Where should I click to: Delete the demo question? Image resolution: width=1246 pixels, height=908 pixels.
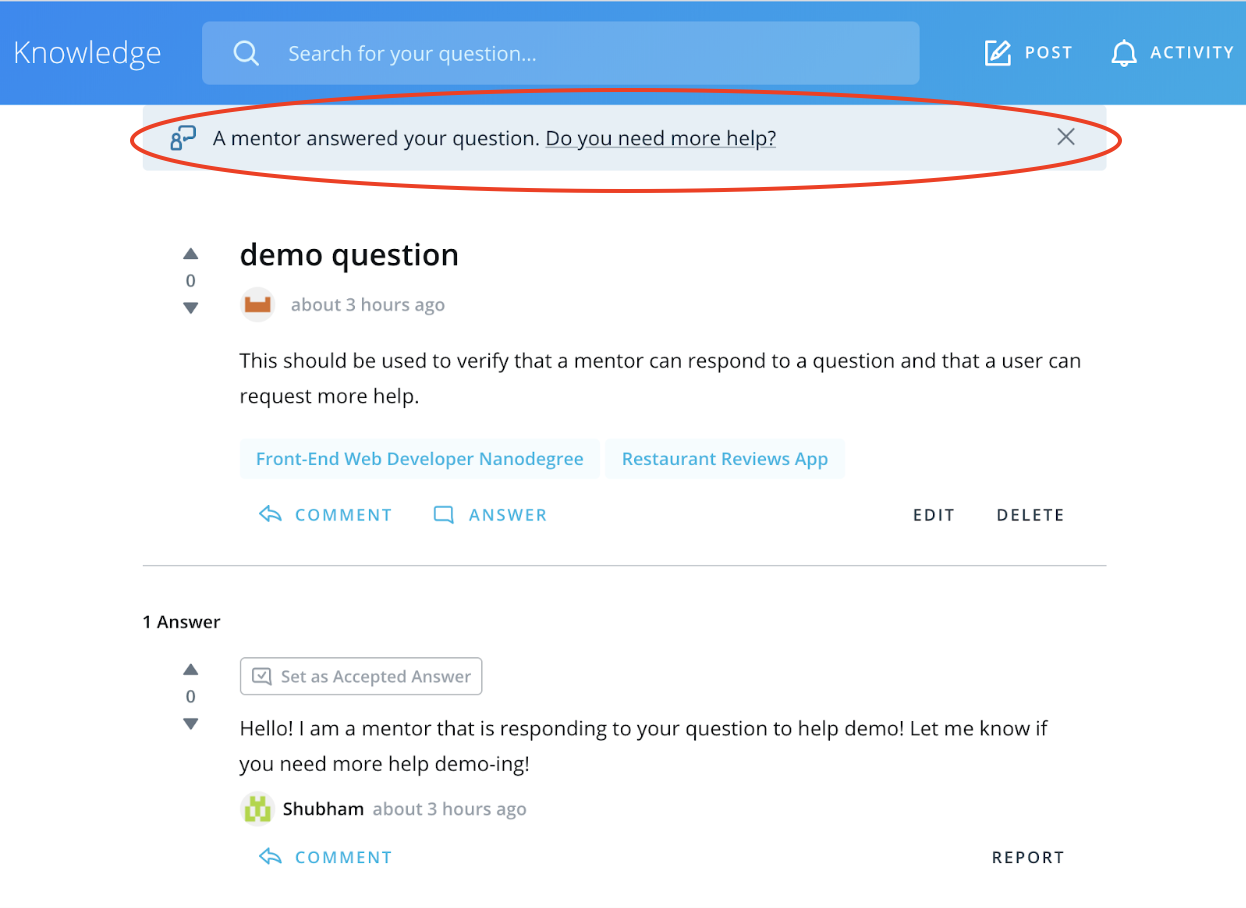(1030, 515)
